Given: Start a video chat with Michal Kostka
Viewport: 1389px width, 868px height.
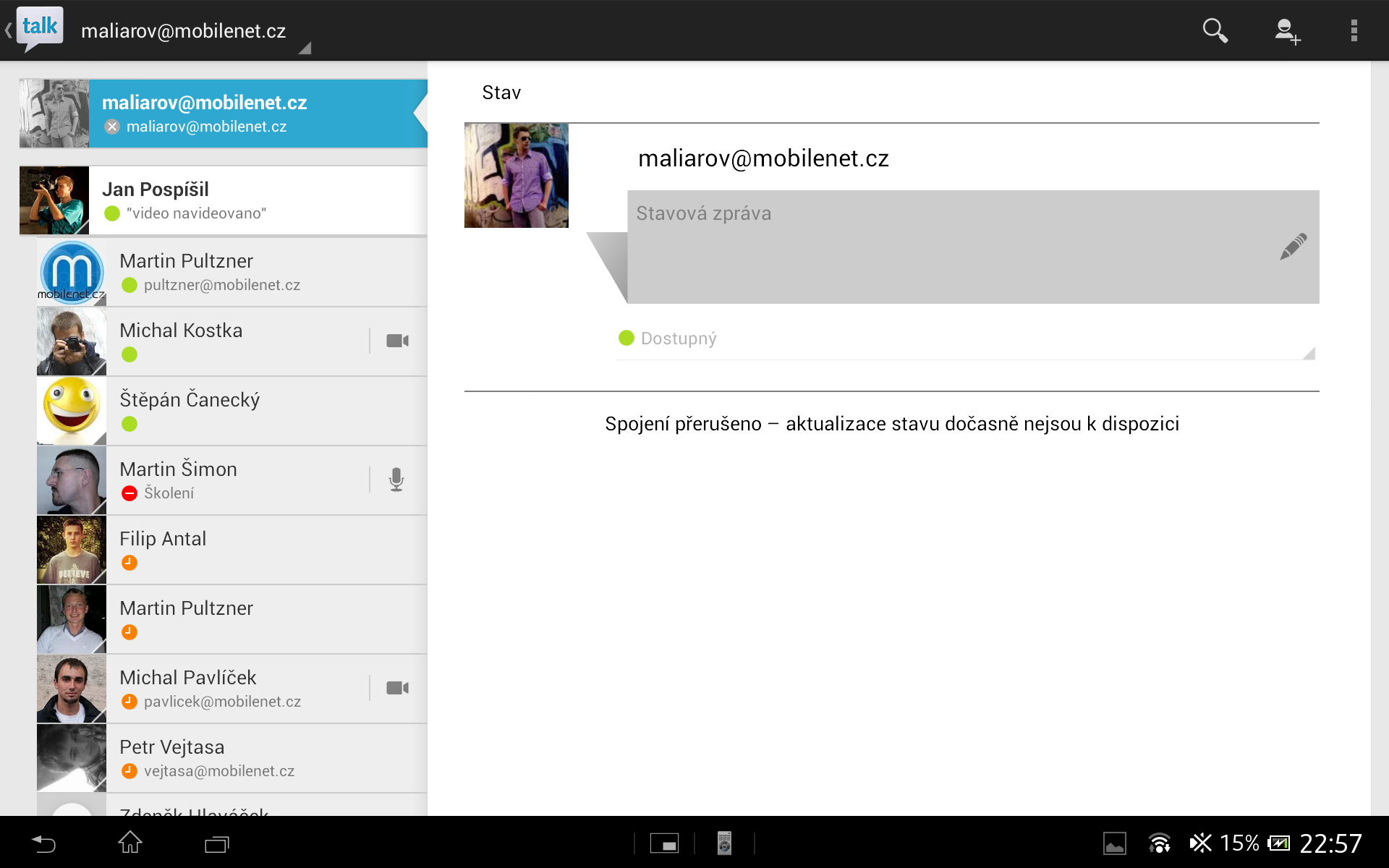Looking at the screenshot, I should click(396, 340).
